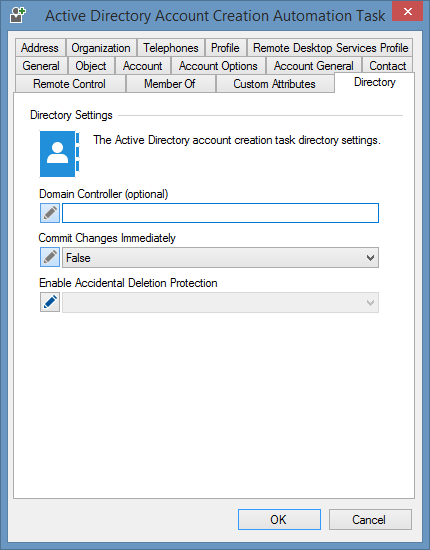Image resolution: width=430 pixels, height=550 pixels.
Task: Click the blue address book directory icon
Action: tap(60, 154)
